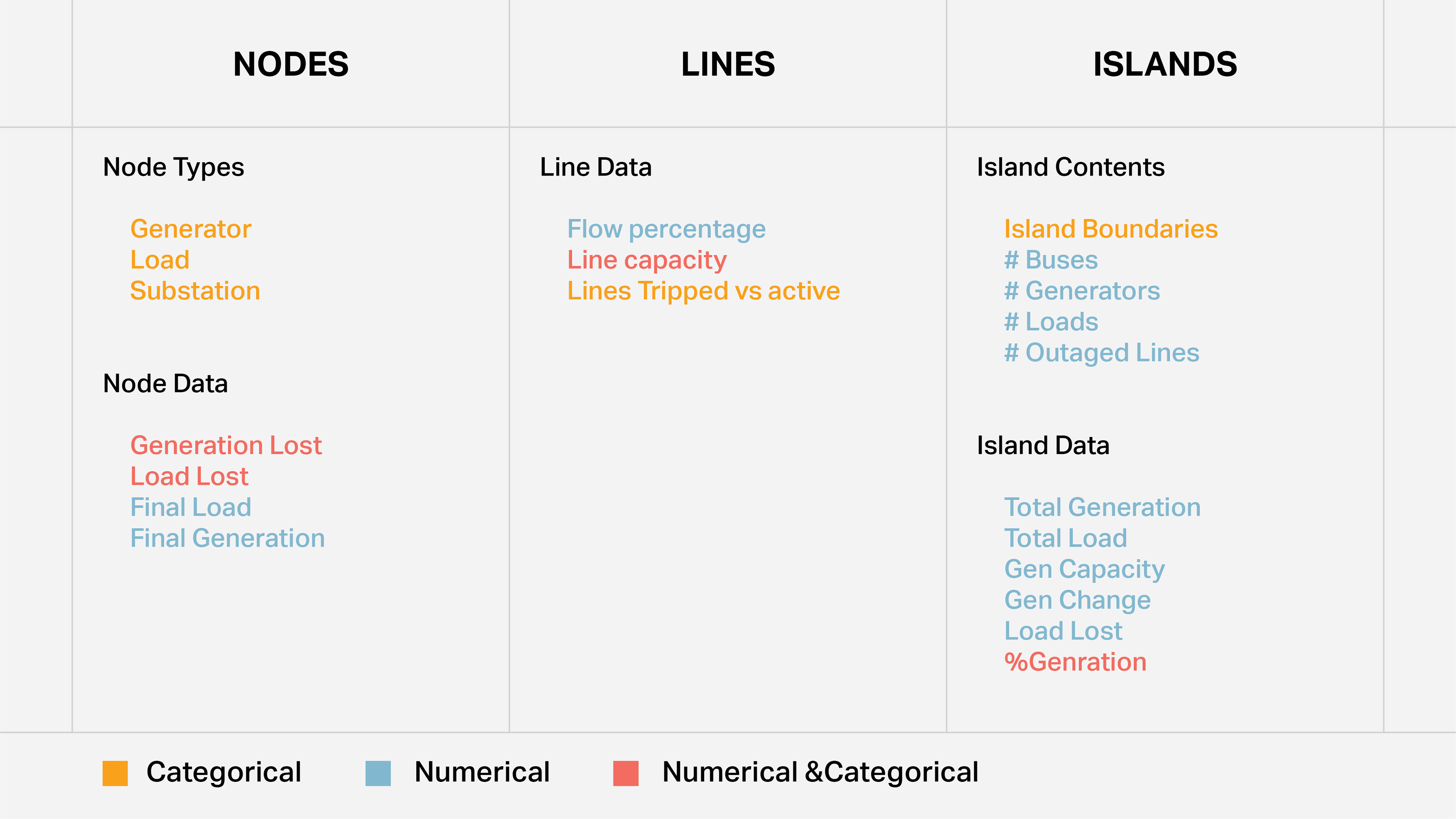1456x819 pixels.
Task: Click the orange Categorical legend swatch
Action: tap(115, 773)
